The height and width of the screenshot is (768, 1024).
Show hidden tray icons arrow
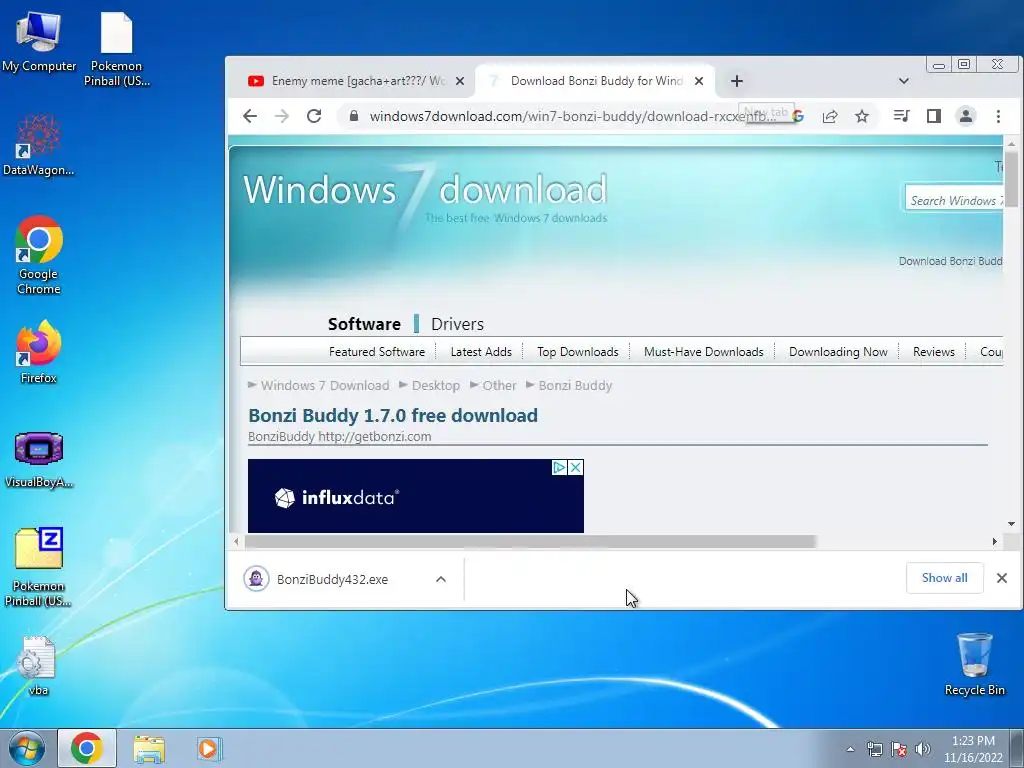click(850, 749)
